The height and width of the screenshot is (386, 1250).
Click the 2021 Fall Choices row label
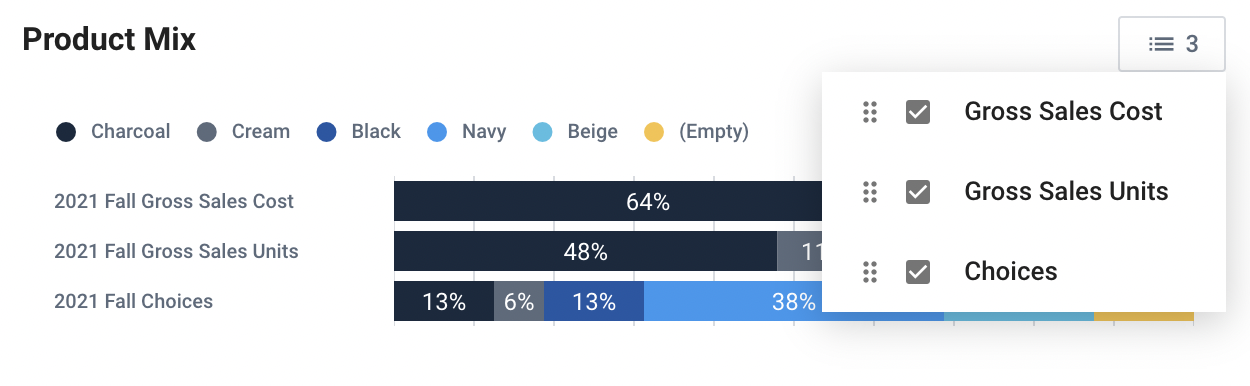point(133,301)
